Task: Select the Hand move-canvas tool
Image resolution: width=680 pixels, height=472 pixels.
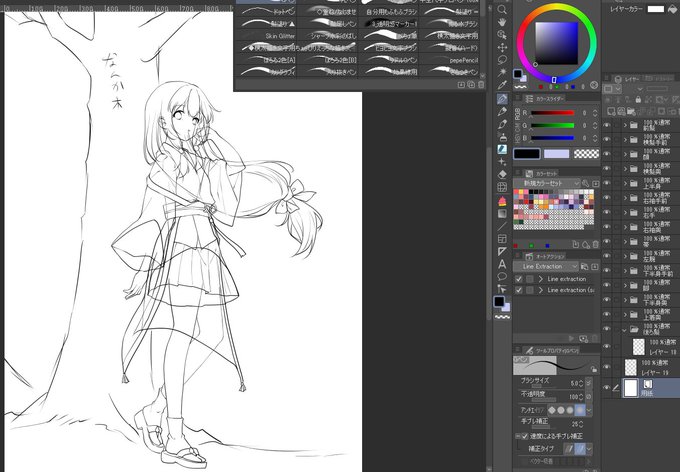Action: (502, 22)
